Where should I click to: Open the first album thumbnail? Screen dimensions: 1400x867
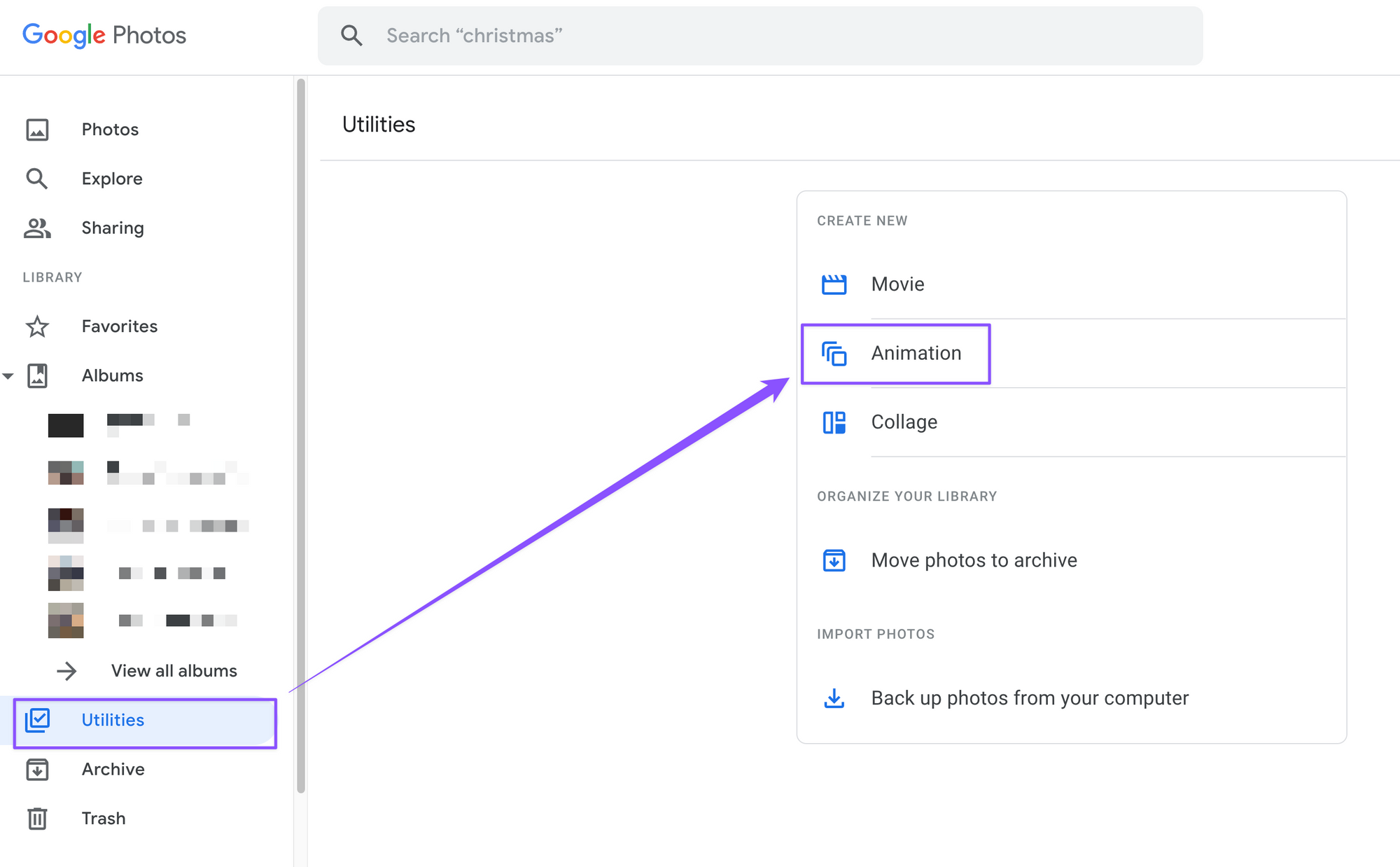66,425
